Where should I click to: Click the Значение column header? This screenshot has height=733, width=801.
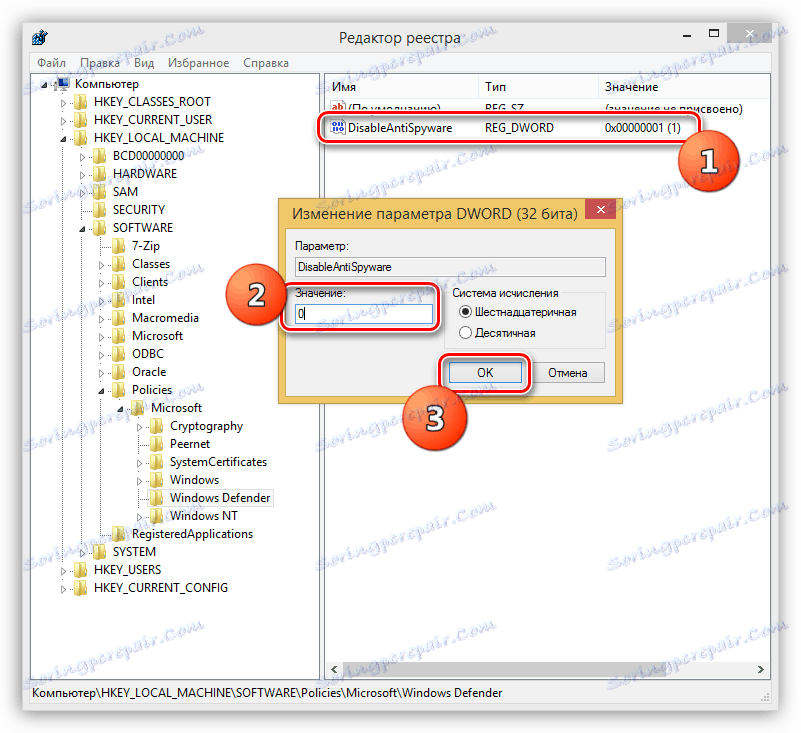(x=684, y=87)
